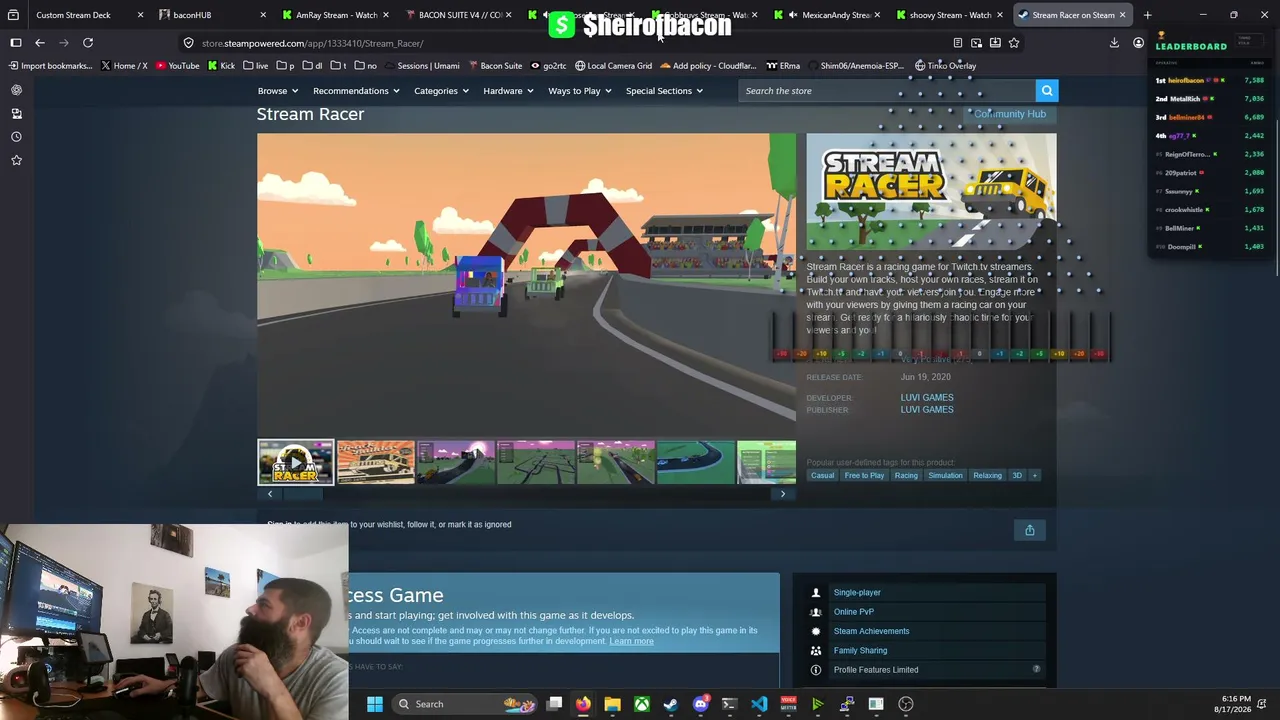Click the Casual tag
This screenshot has width=1280, height=720.
pyautogui.click(x=822, y=475)
